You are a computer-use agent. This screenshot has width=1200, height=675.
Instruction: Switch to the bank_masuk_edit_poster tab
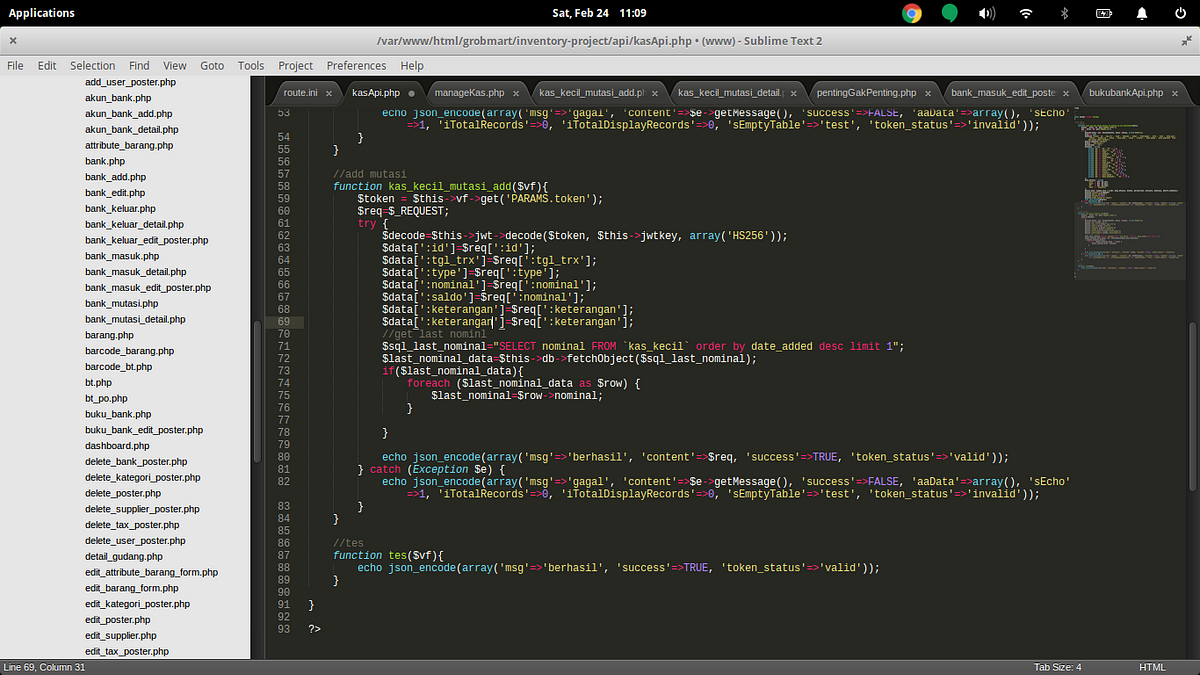[x=1003, y=92]
